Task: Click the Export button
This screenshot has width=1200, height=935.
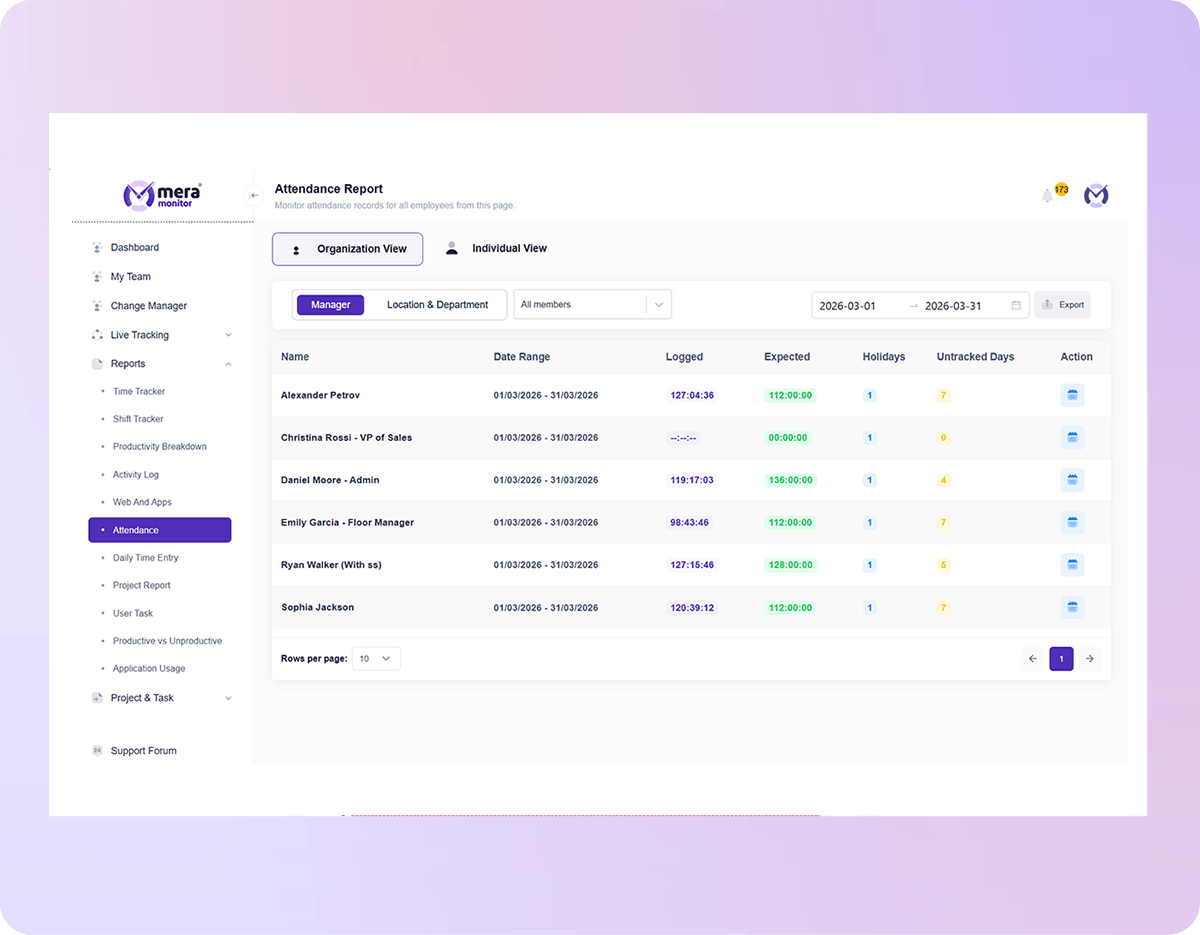Action: click(x=1062, y=305)
